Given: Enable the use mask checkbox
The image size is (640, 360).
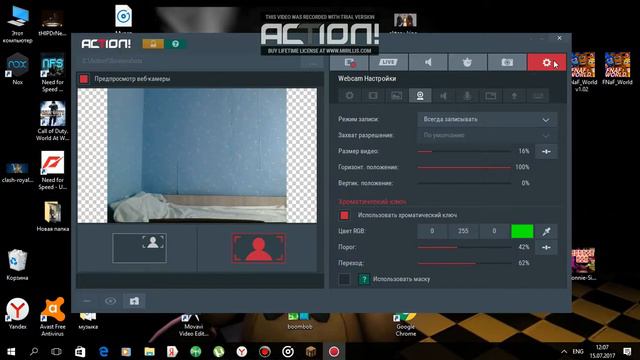Looking at the screenshot, I should coord(344,279).
